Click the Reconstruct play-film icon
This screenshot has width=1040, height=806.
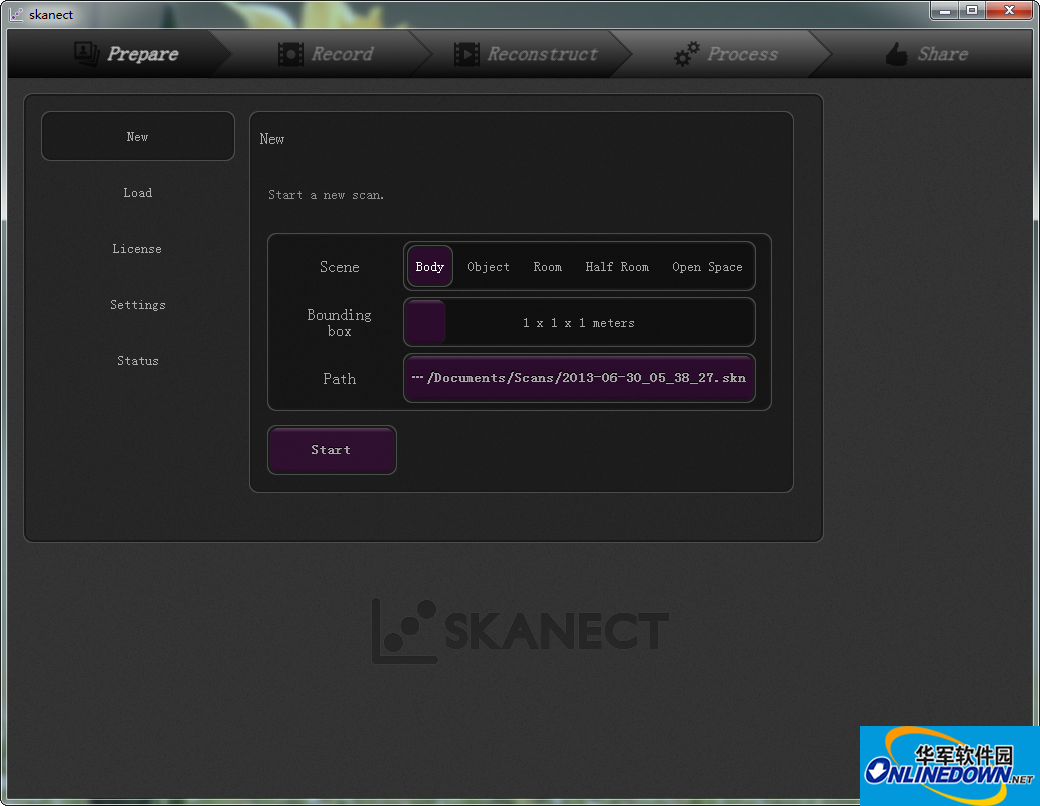[x=467, y=54]
